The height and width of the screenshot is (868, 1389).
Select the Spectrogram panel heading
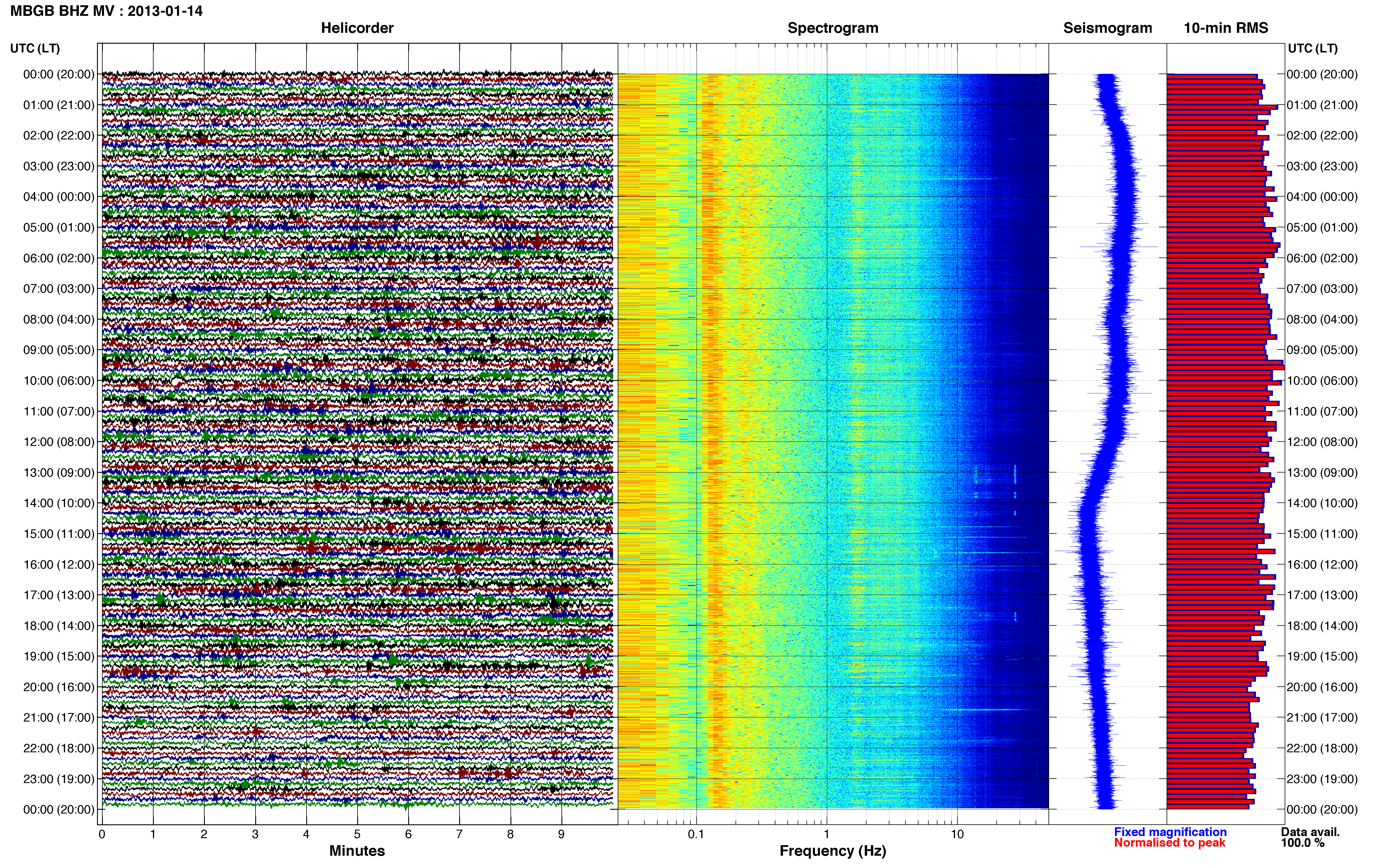pyautogui.click(x=833, y=28)
